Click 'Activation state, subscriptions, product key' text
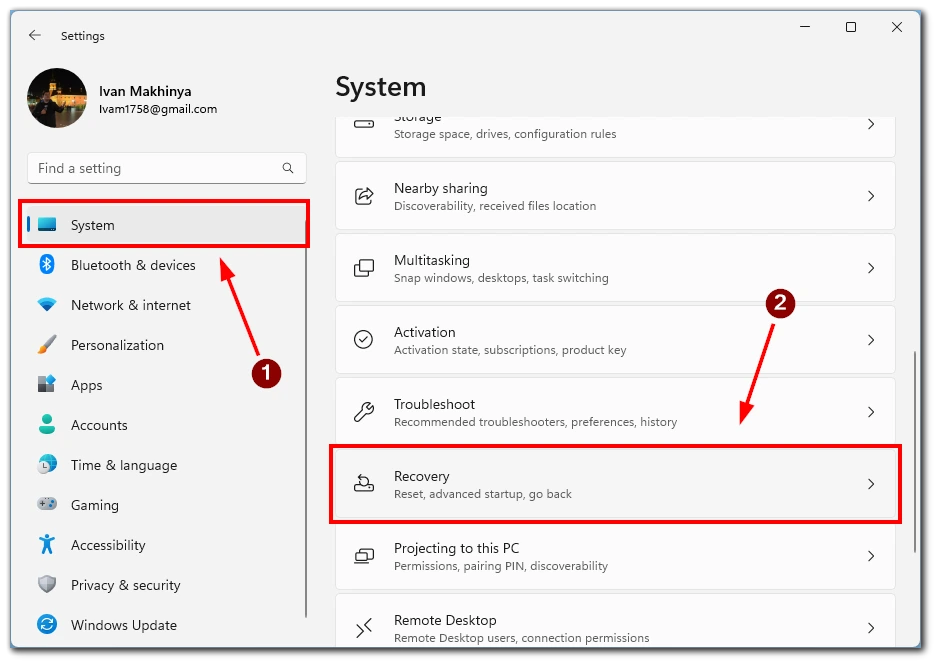 [510, 350]
